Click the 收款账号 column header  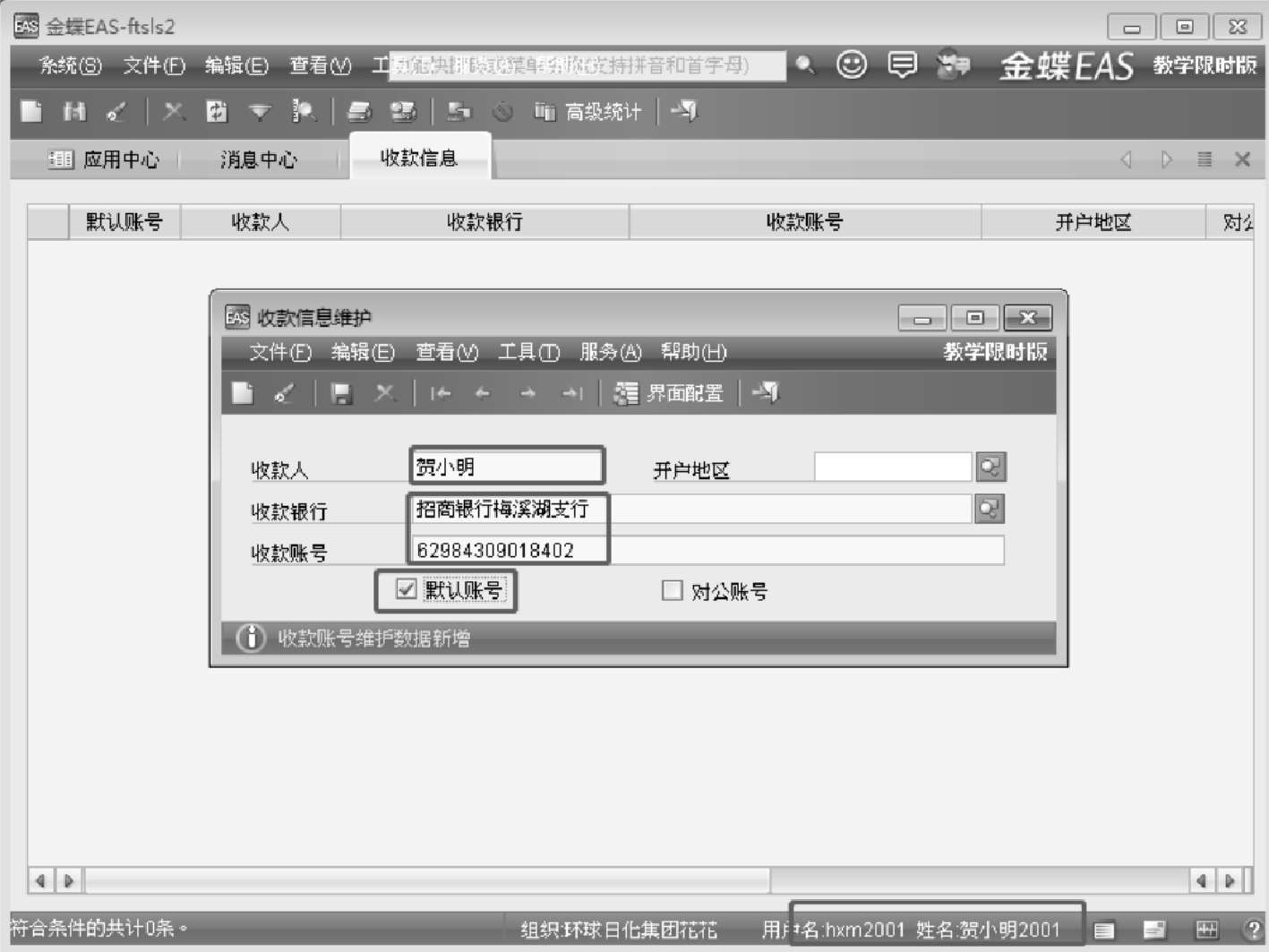805,221
